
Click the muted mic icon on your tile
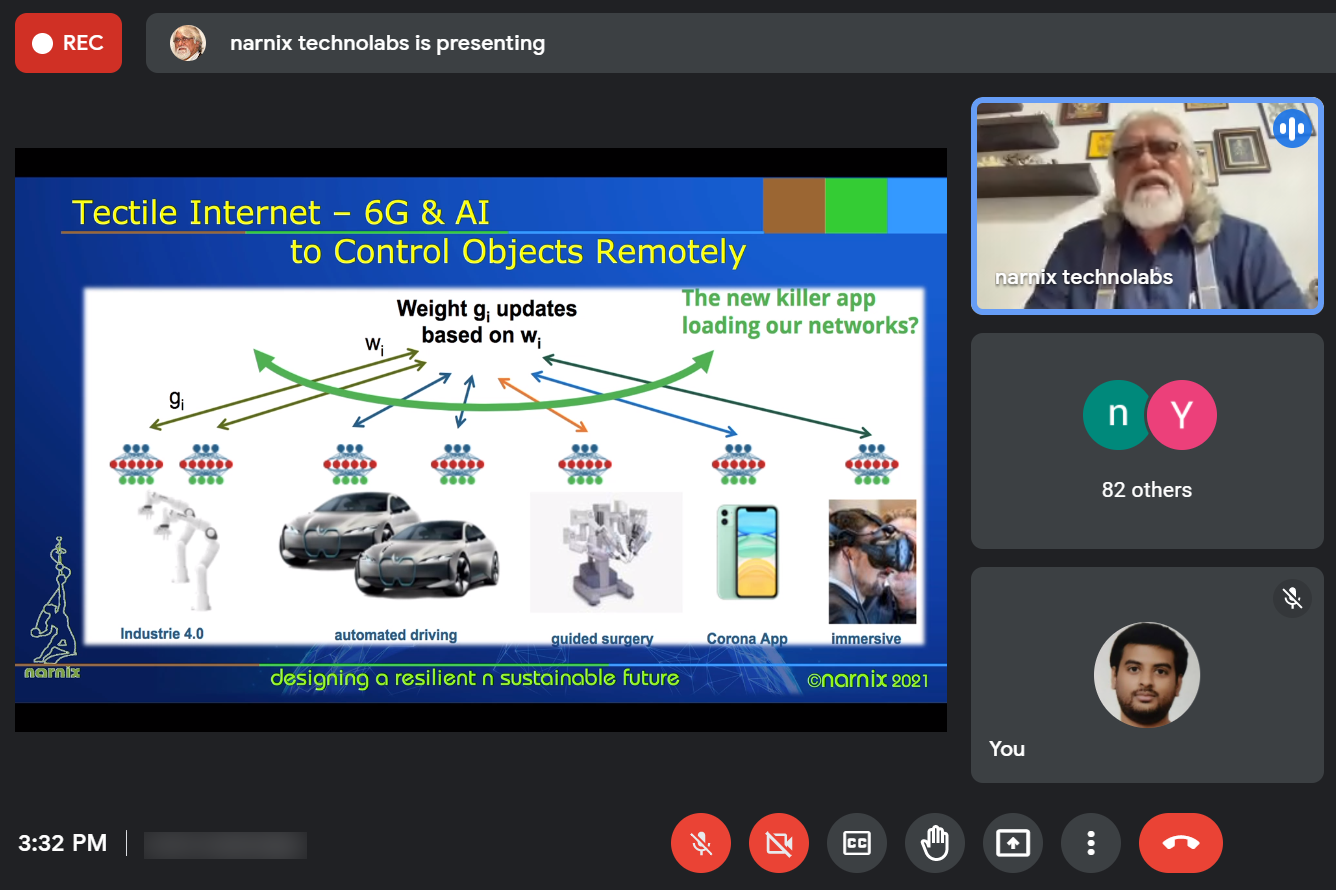pos(1292,599)
